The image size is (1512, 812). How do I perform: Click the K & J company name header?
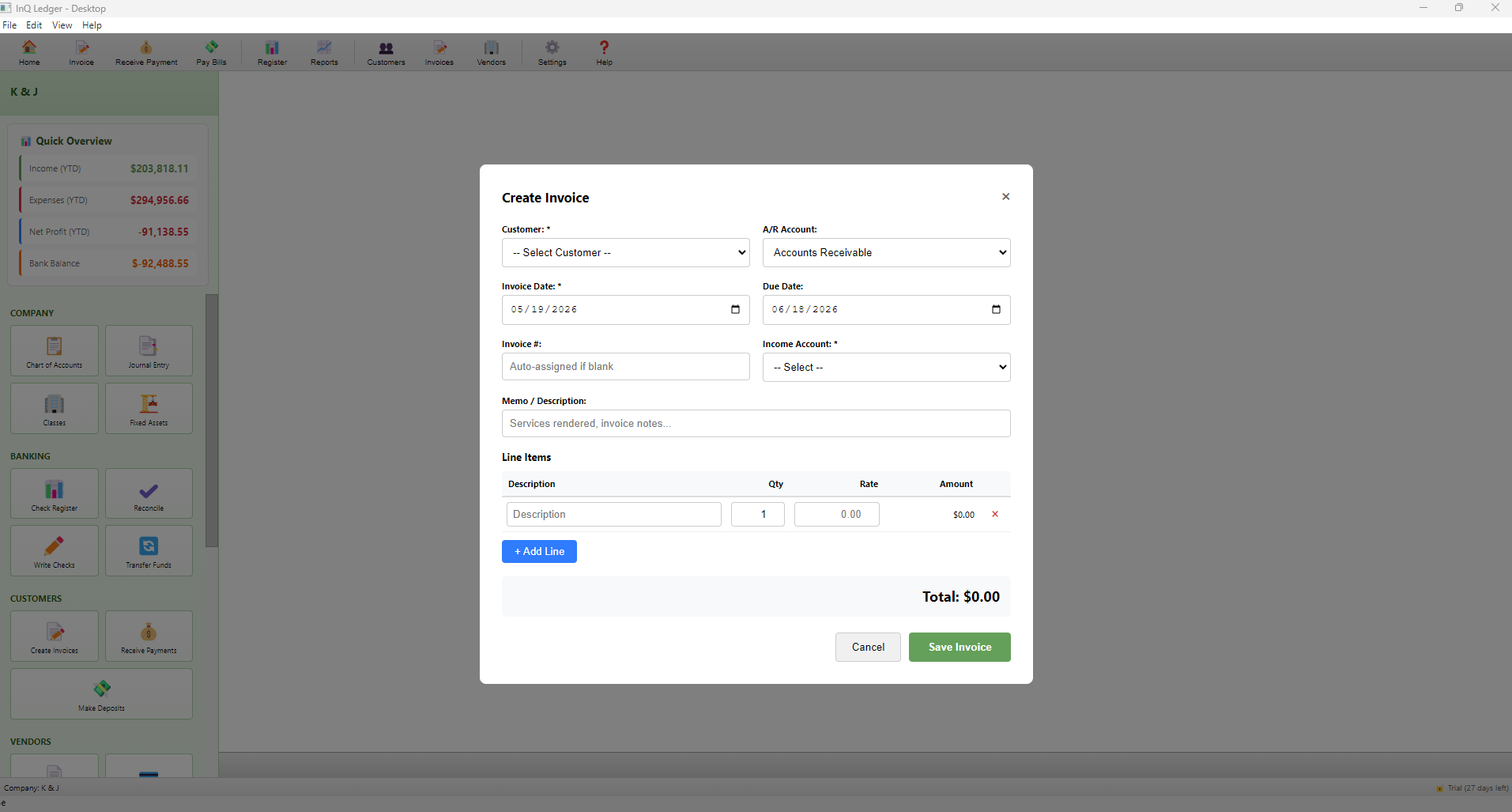pos(24,92)
